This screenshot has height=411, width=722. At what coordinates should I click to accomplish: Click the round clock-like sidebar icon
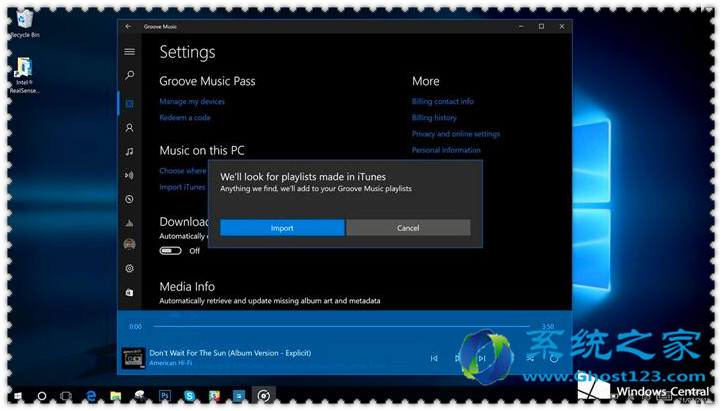click(x=129, y=199)
